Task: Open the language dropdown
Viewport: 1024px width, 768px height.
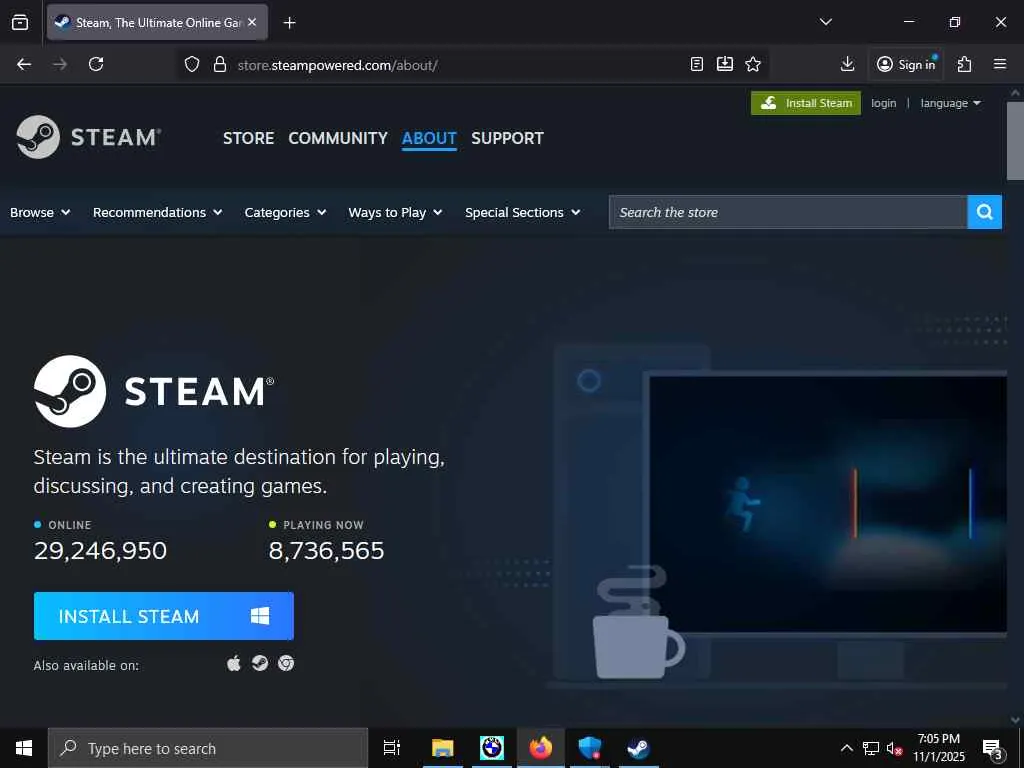Action: (x=950, y=103)
